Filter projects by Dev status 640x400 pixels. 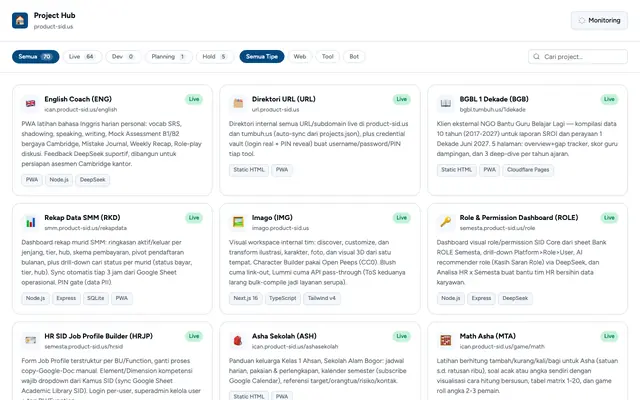(123, 57)
